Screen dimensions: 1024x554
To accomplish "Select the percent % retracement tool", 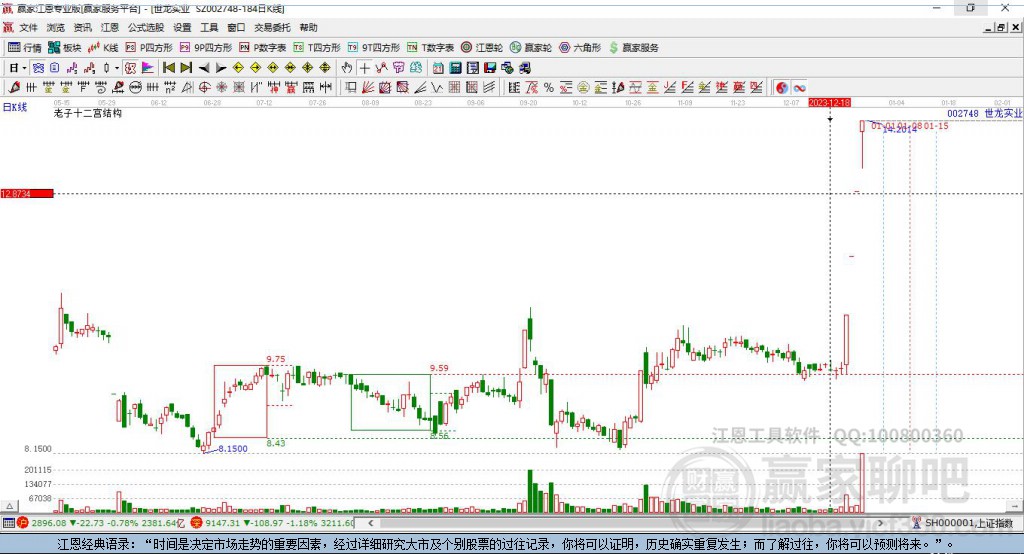I will pyautogui.click(x=549, y=87).
